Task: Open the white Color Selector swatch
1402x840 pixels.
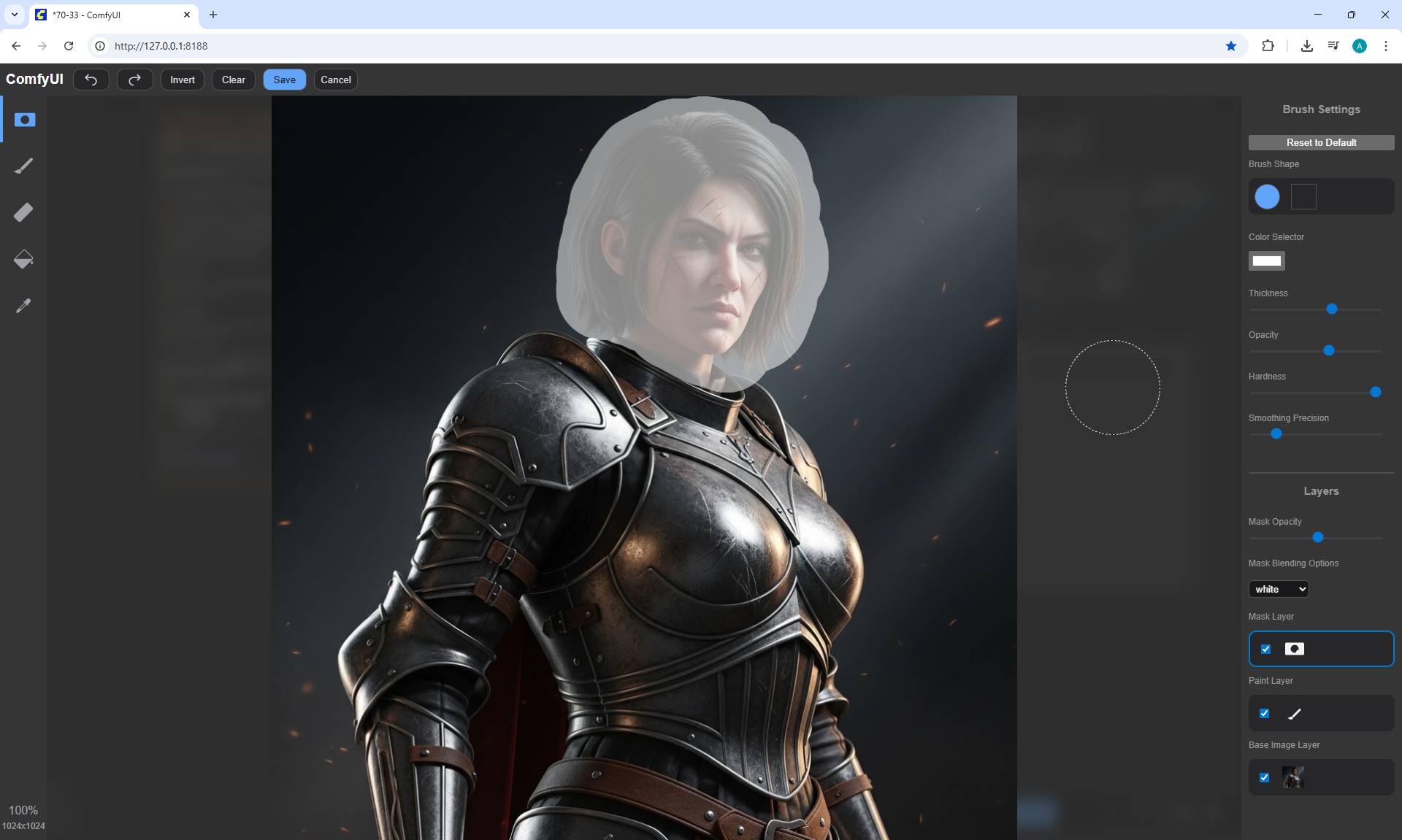Action: coord(1266,261)
